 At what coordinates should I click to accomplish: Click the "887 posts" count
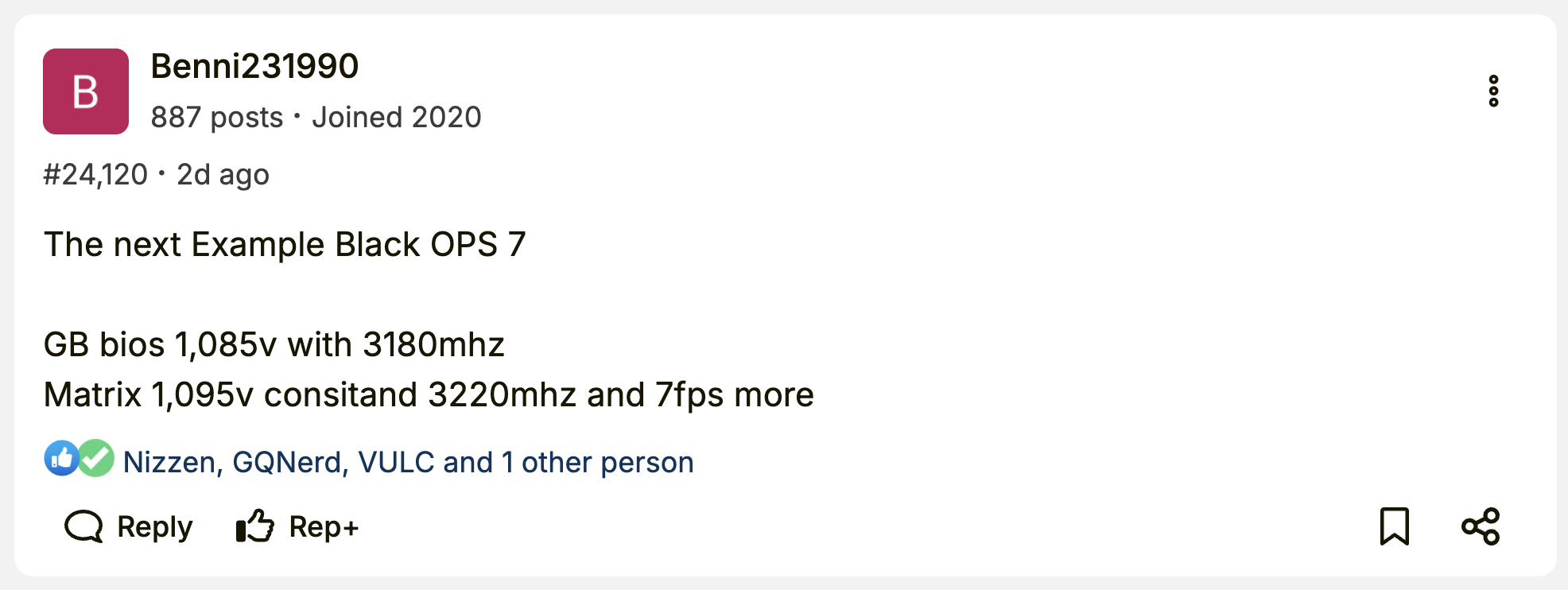[216, 117]
